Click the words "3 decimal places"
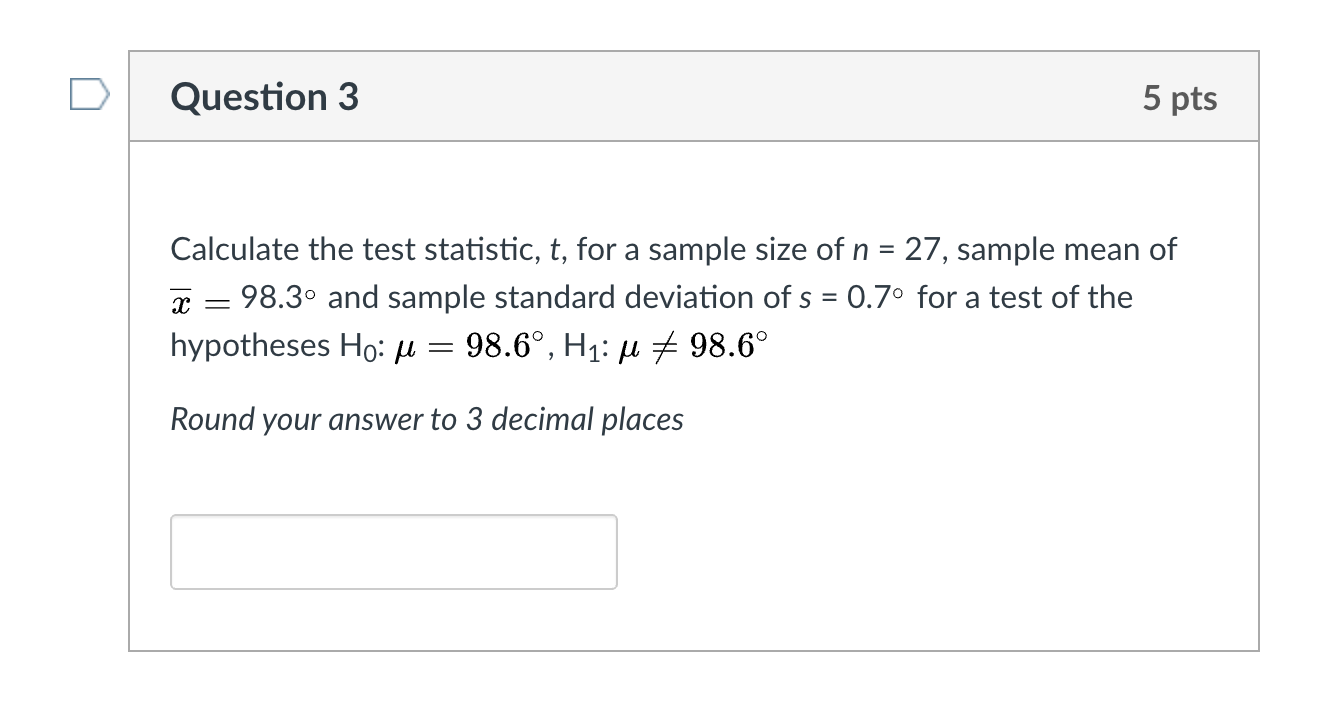The width and height of the screenshot is (1326, 720). 575,419
